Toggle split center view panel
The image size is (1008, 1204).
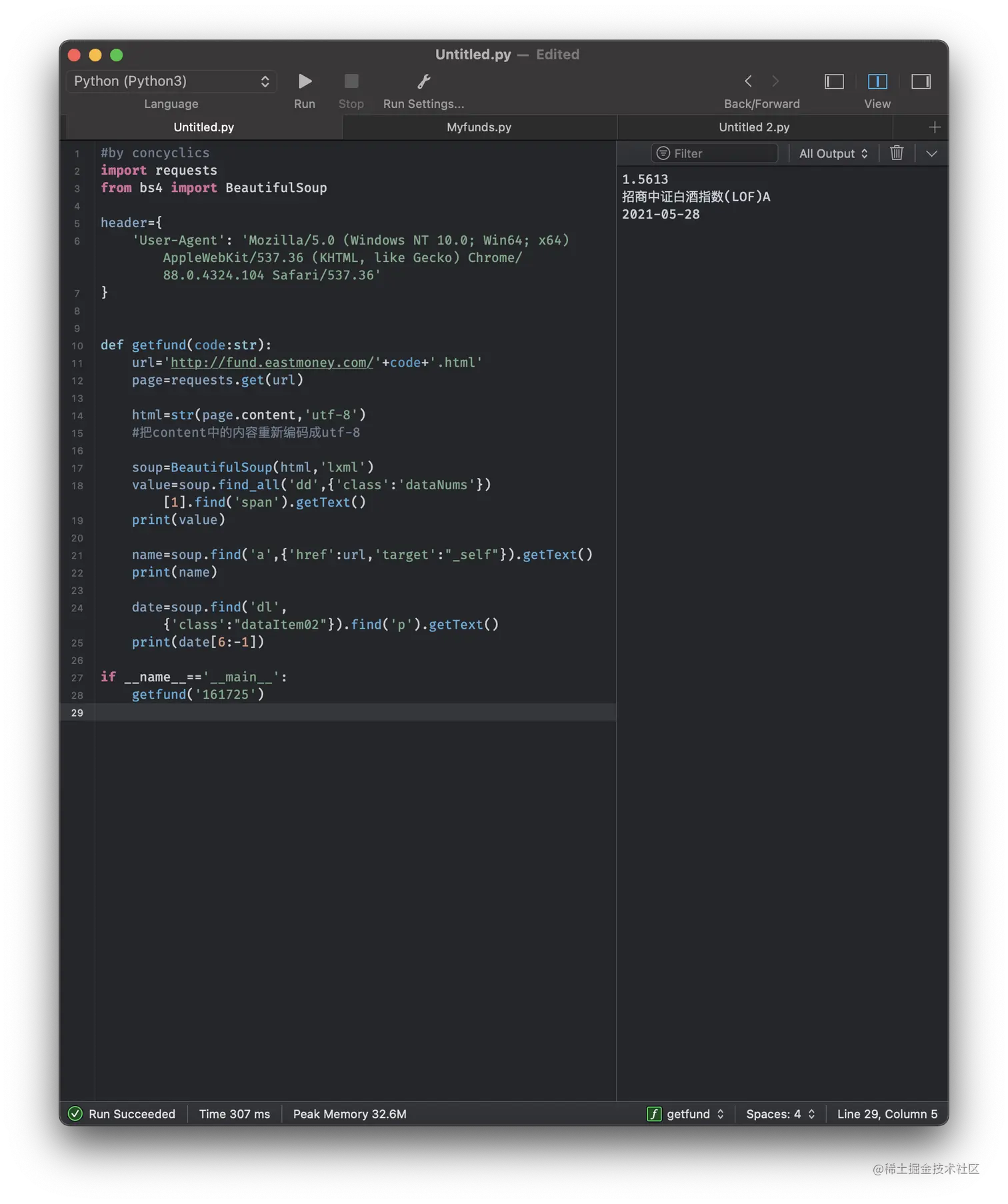coord(877,81)
